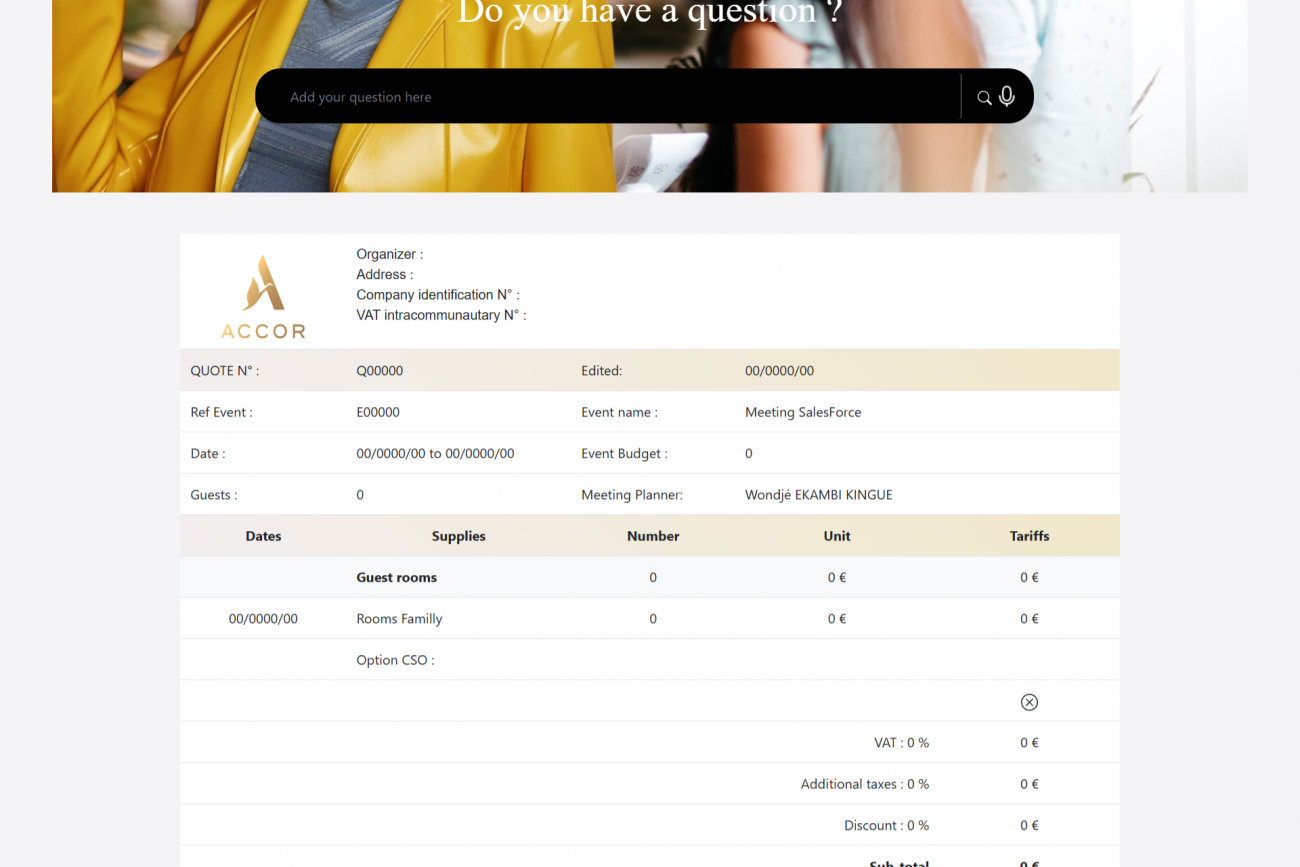Image resolution: width=1300 pixels, height=867 pixels.
Task: Click the Unit column header
Action: pyautogui.click(x=837, y=536)
